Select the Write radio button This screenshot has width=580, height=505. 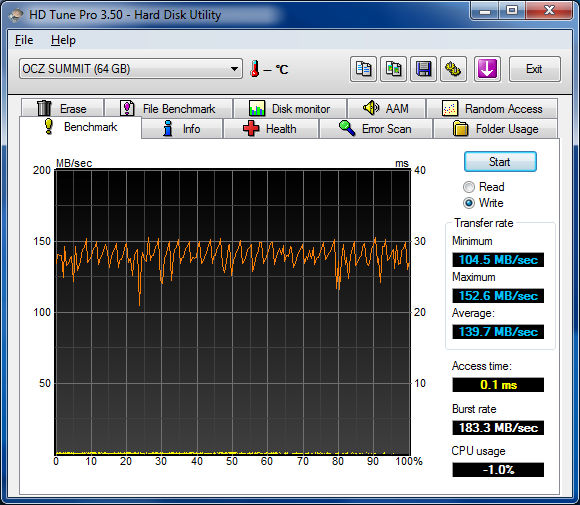[x=469, y=203]
